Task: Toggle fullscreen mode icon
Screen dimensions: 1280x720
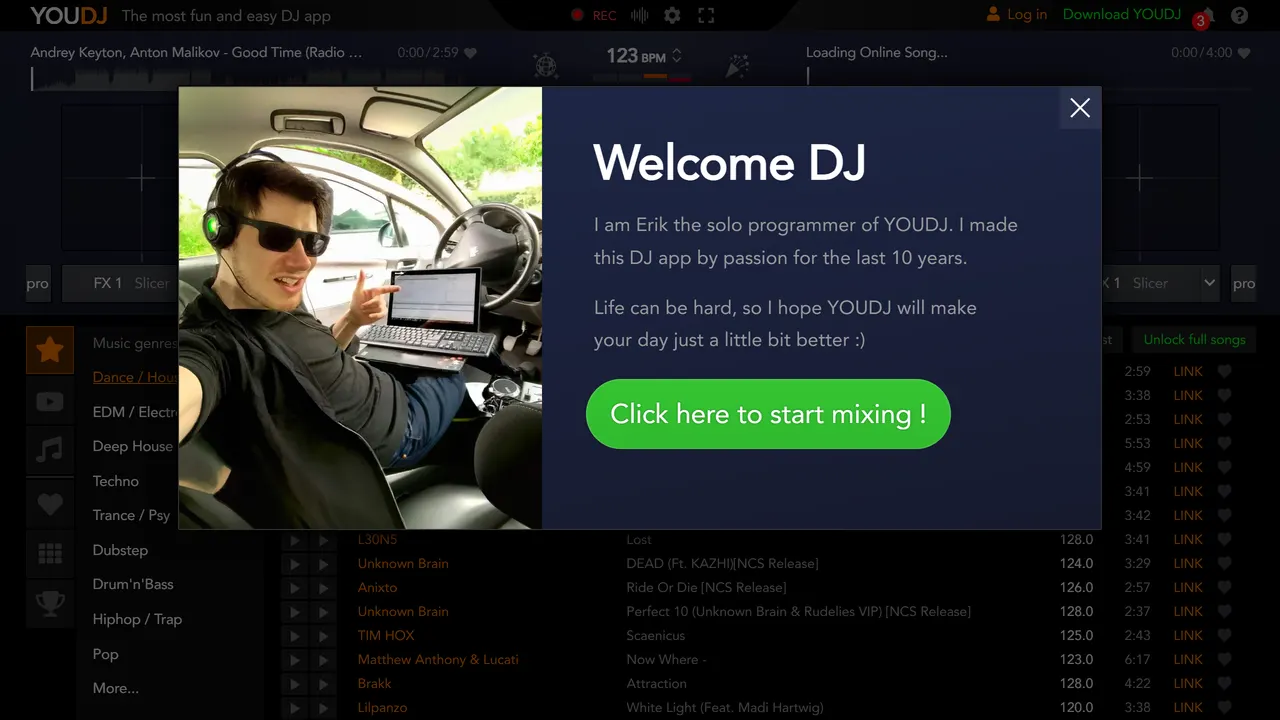Action: [x=706, y=15]
